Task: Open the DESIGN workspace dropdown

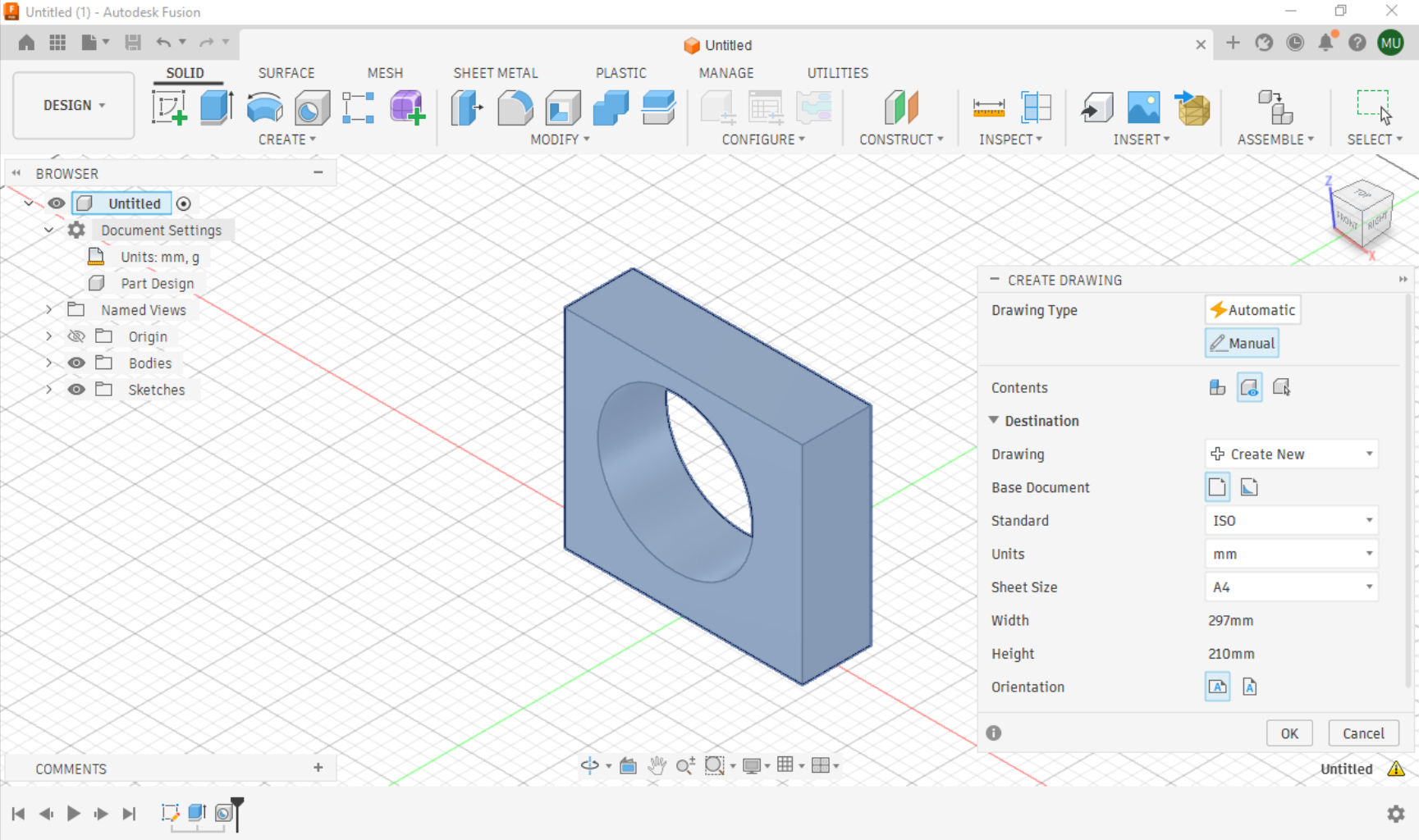Action: pos(74,105)
